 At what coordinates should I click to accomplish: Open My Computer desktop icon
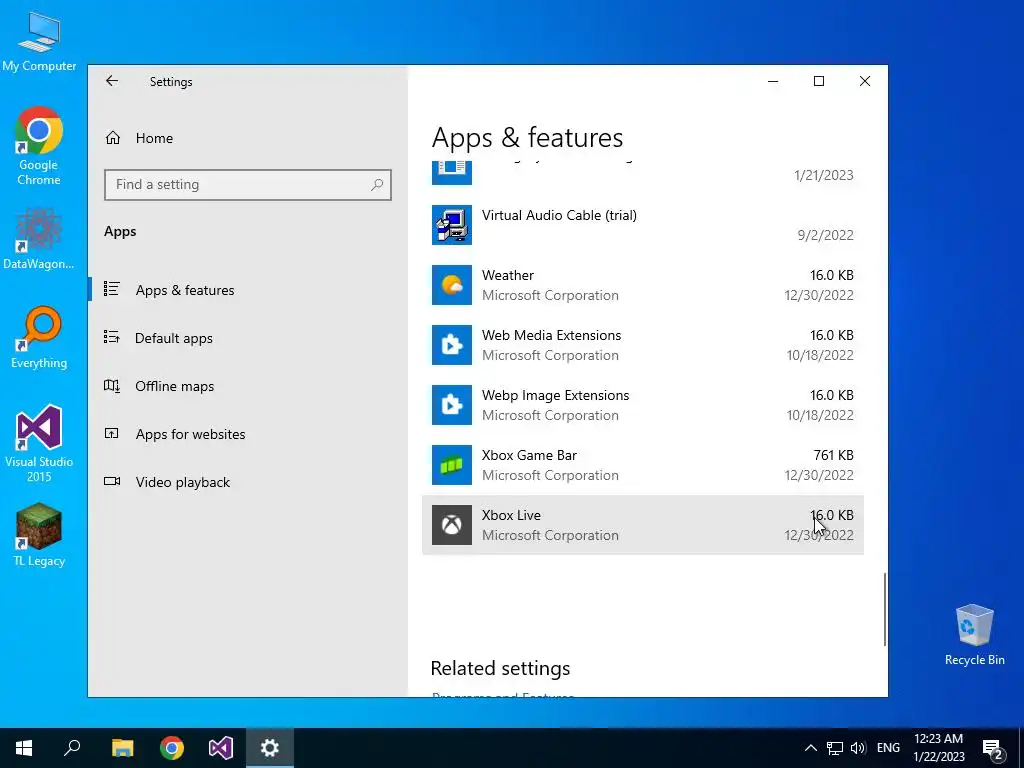39,40
